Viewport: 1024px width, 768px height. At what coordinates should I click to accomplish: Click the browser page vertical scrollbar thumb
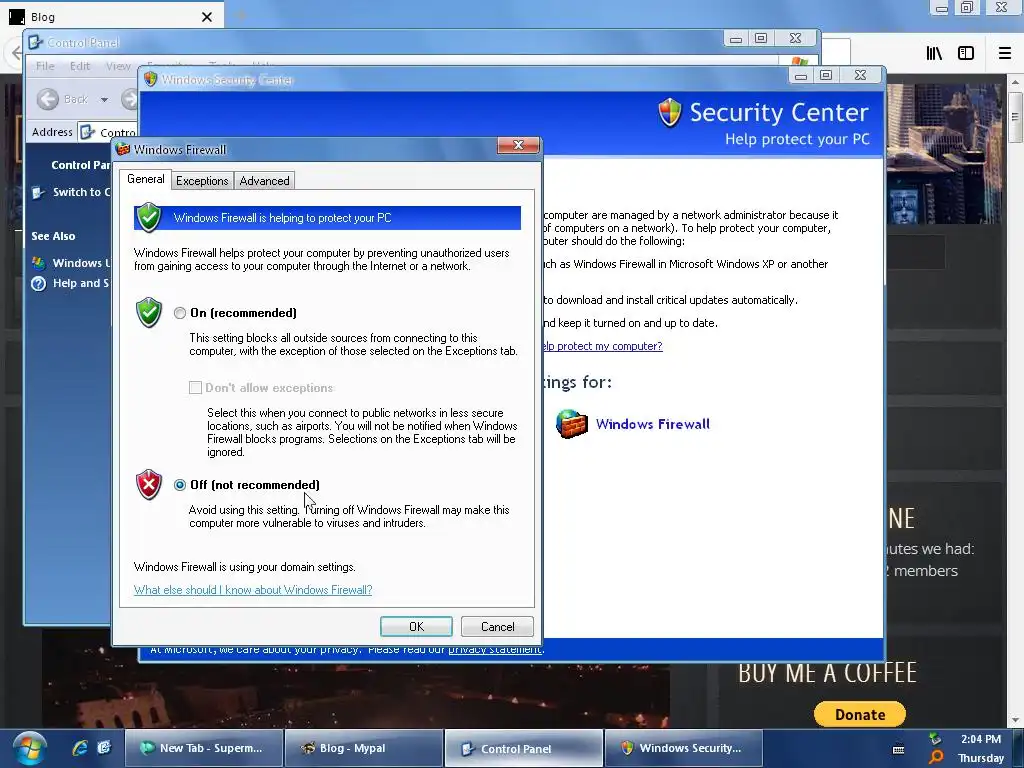(x=1015, y=118)
